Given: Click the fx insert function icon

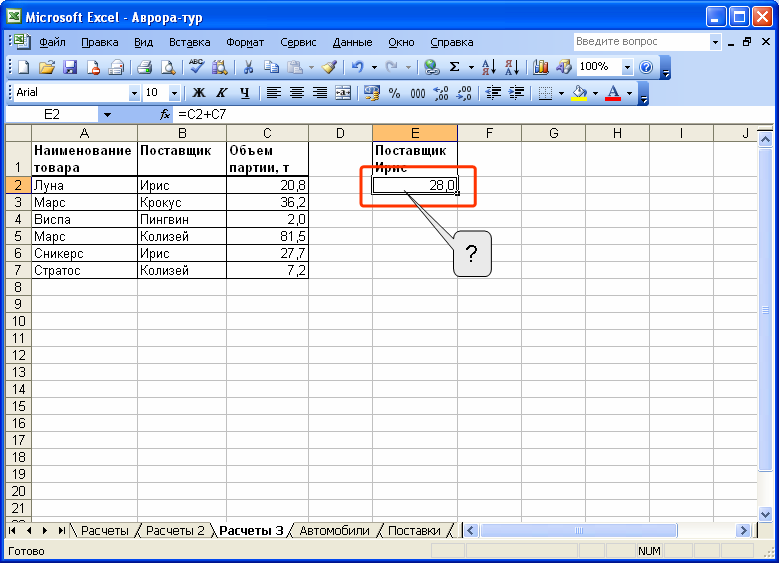Looking at the screenshot, I should [x=165, y=115].
